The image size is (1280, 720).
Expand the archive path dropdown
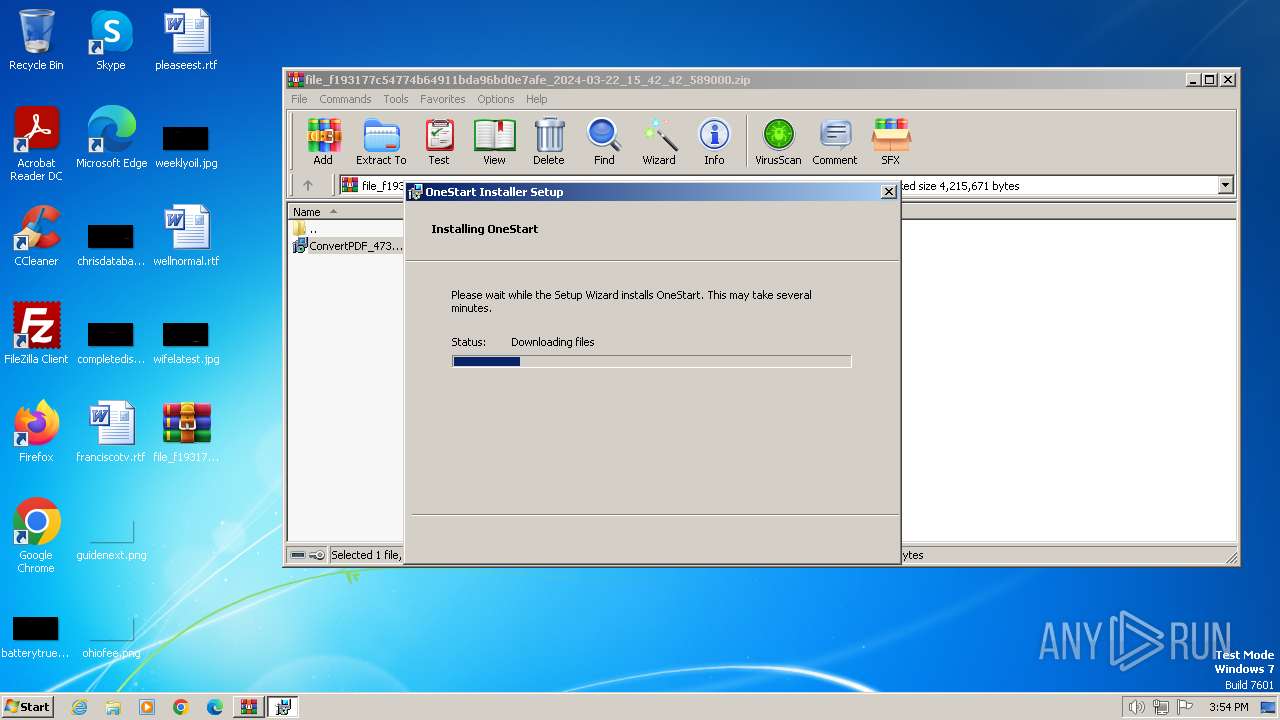(x=1225, y=185)
